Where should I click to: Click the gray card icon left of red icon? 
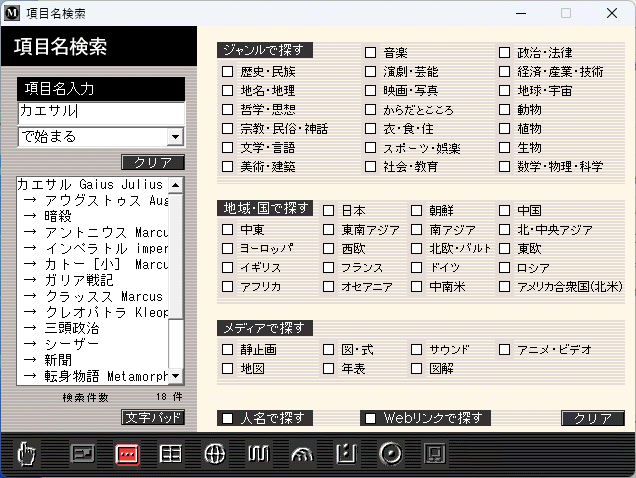[x=83, y=454]
